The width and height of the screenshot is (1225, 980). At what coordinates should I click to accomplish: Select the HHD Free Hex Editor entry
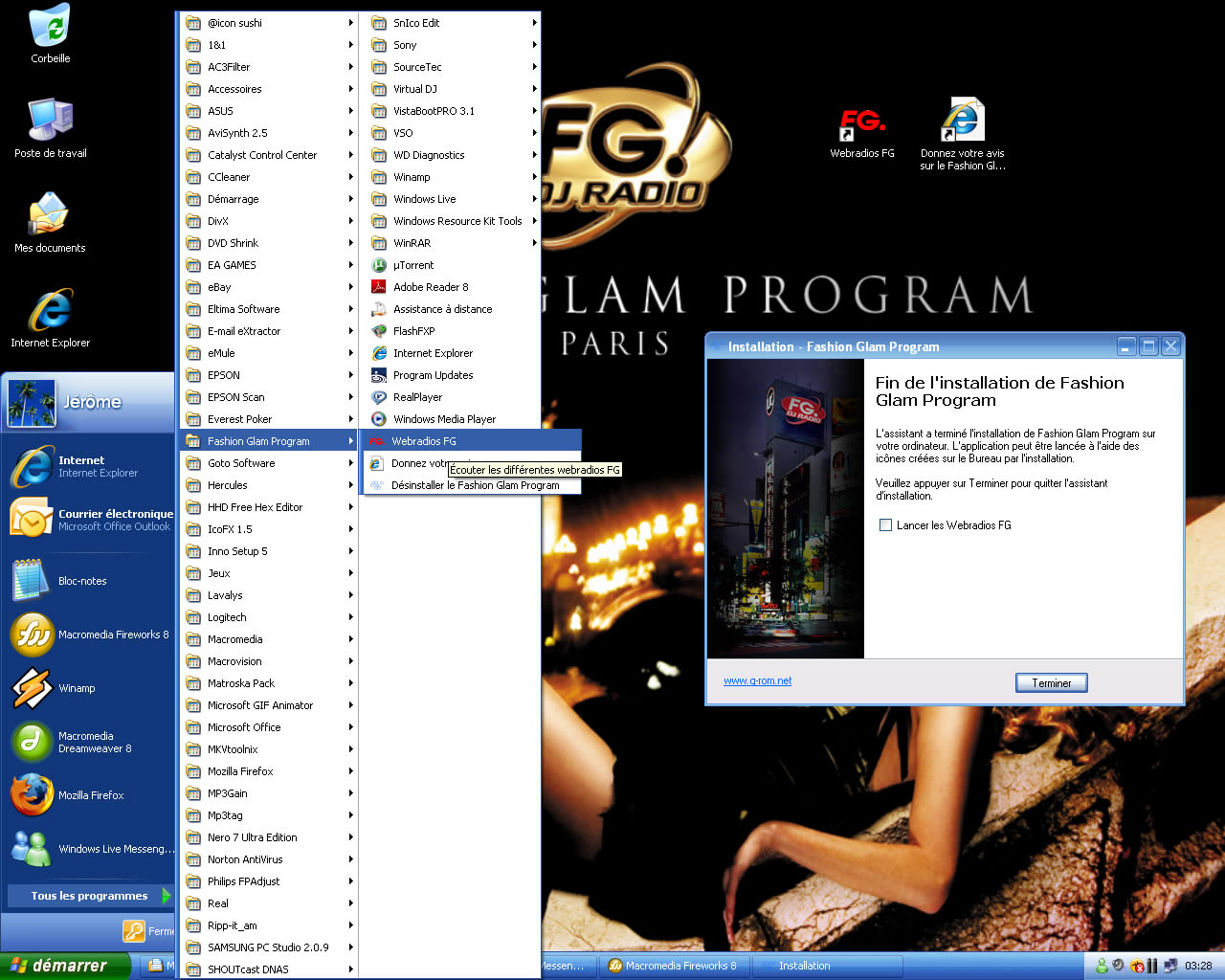(269, 507)
